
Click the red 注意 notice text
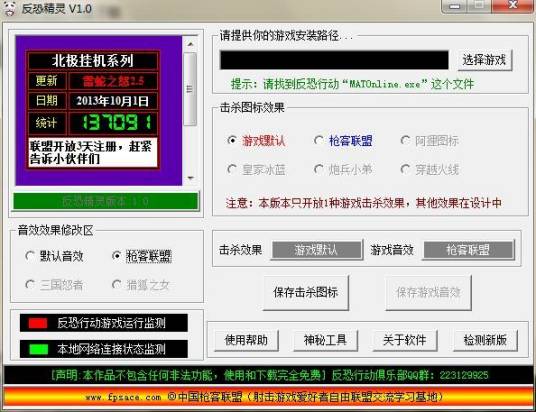pos(363,203)
